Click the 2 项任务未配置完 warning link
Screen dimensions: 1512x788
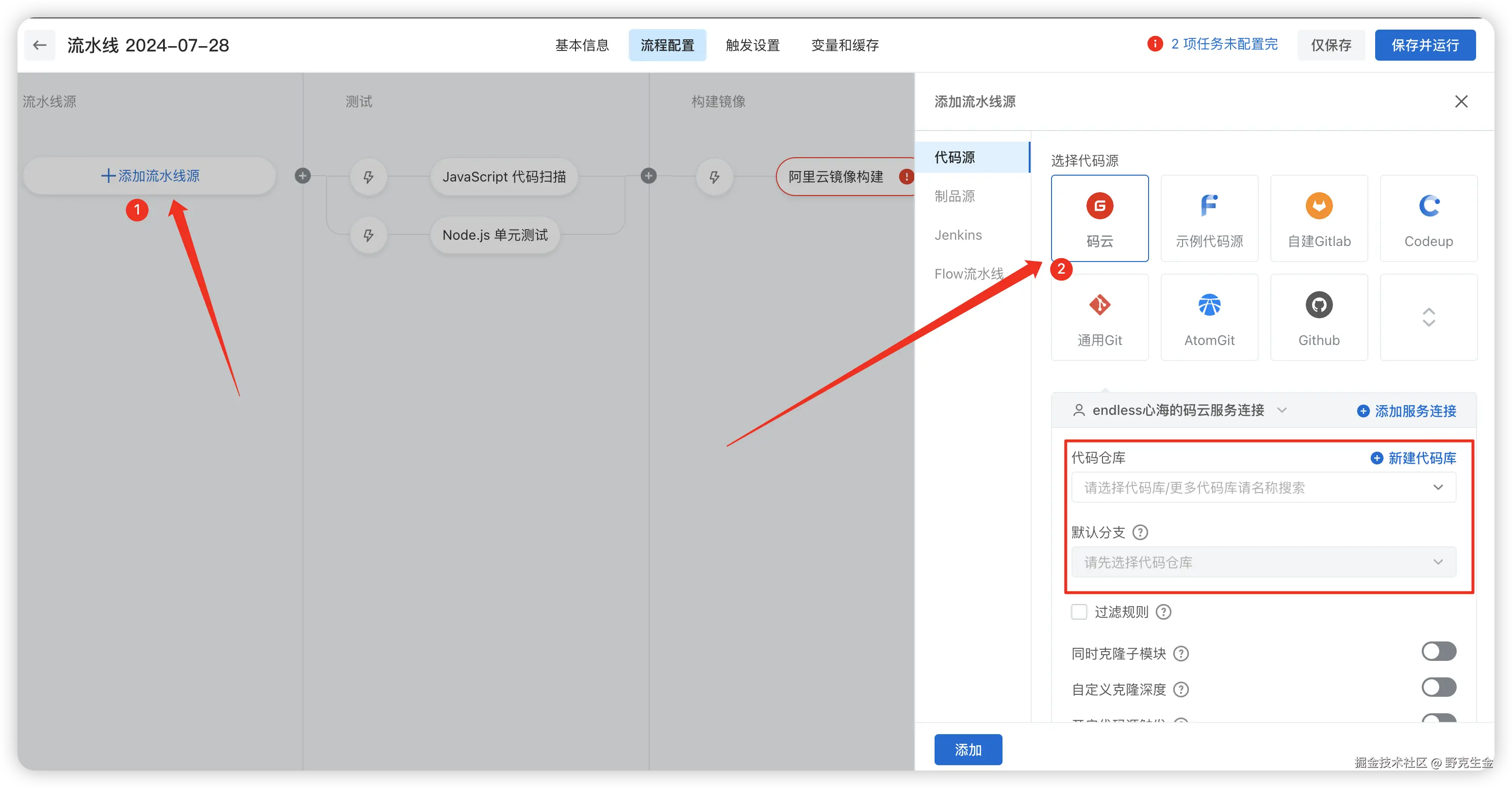[1224, 44]
